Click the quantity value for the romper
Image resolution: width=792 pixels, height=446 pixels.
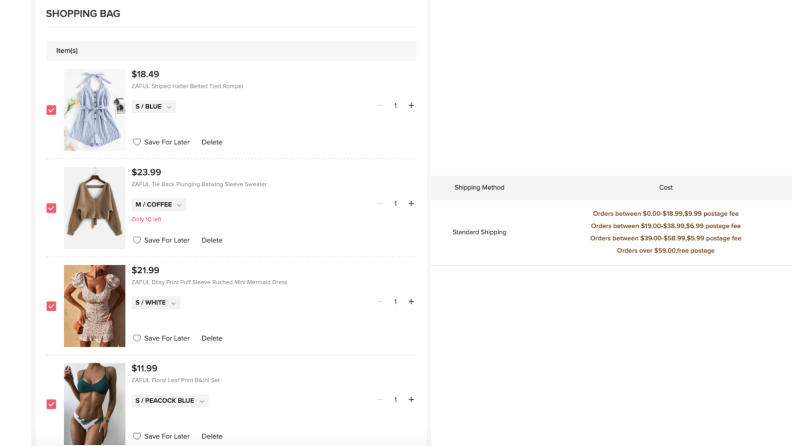pyautogui.click(x=395, y=106)
